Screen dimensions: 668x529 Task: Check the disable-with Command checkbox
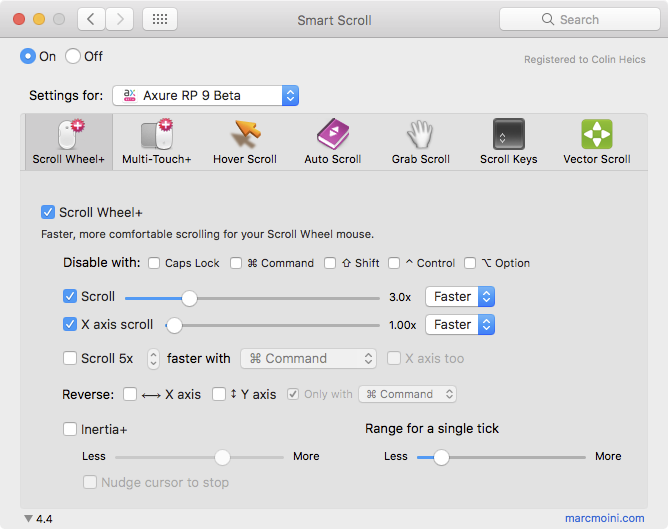[x=236, y=263]
